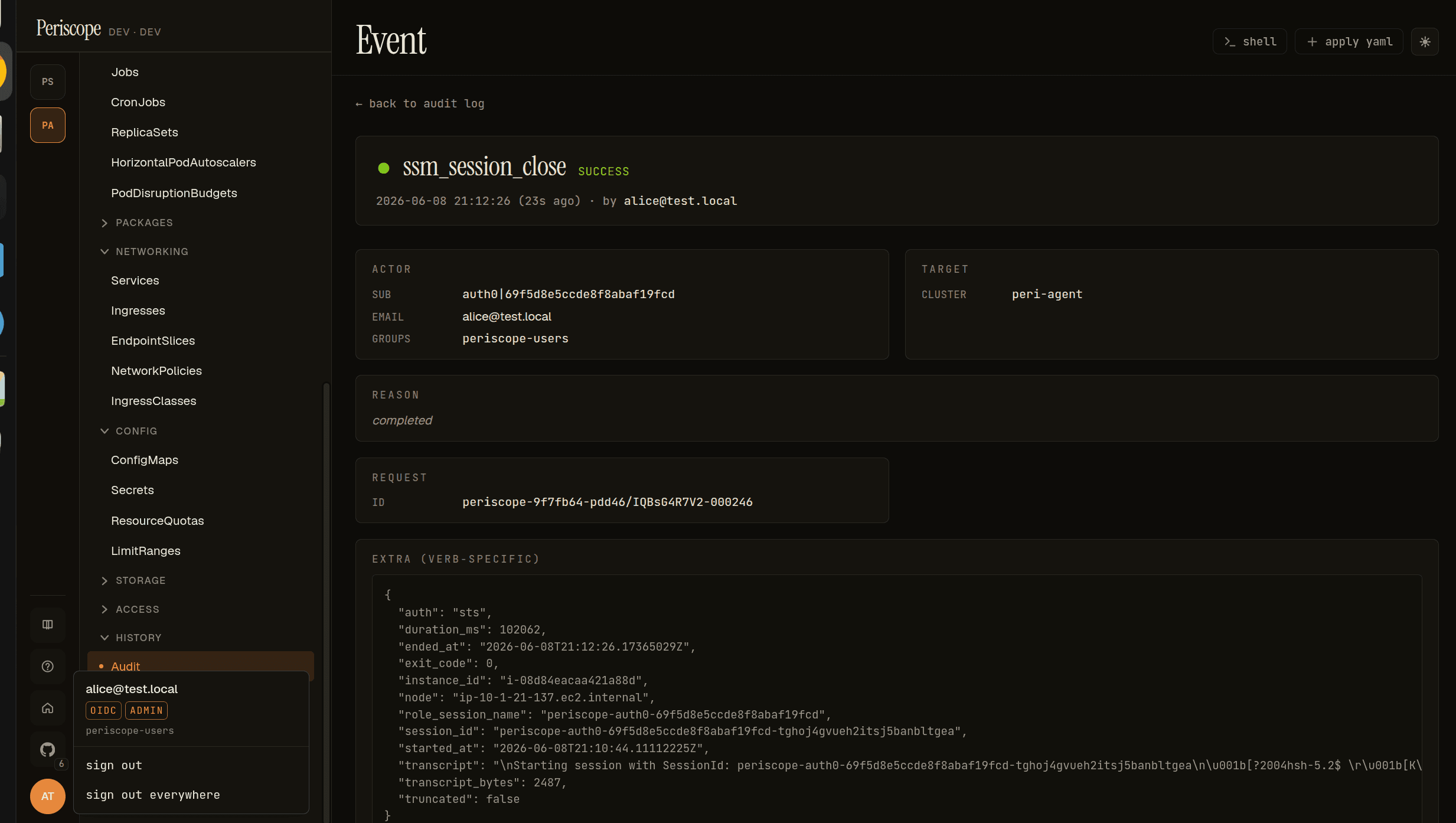
Task: Open the shell button
Action: pyautogui.click(x=1250, y=42)
